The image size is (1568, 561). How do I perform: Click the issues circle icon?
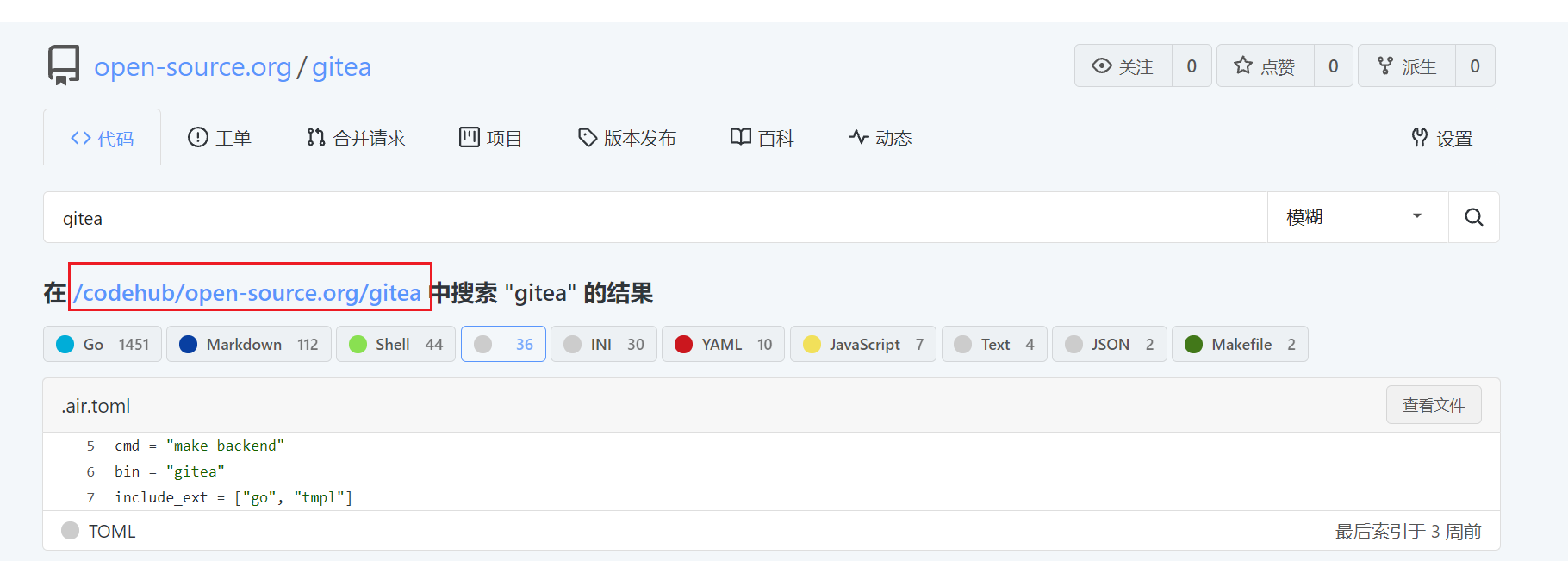pyautogui.click(x=198, y=137)
